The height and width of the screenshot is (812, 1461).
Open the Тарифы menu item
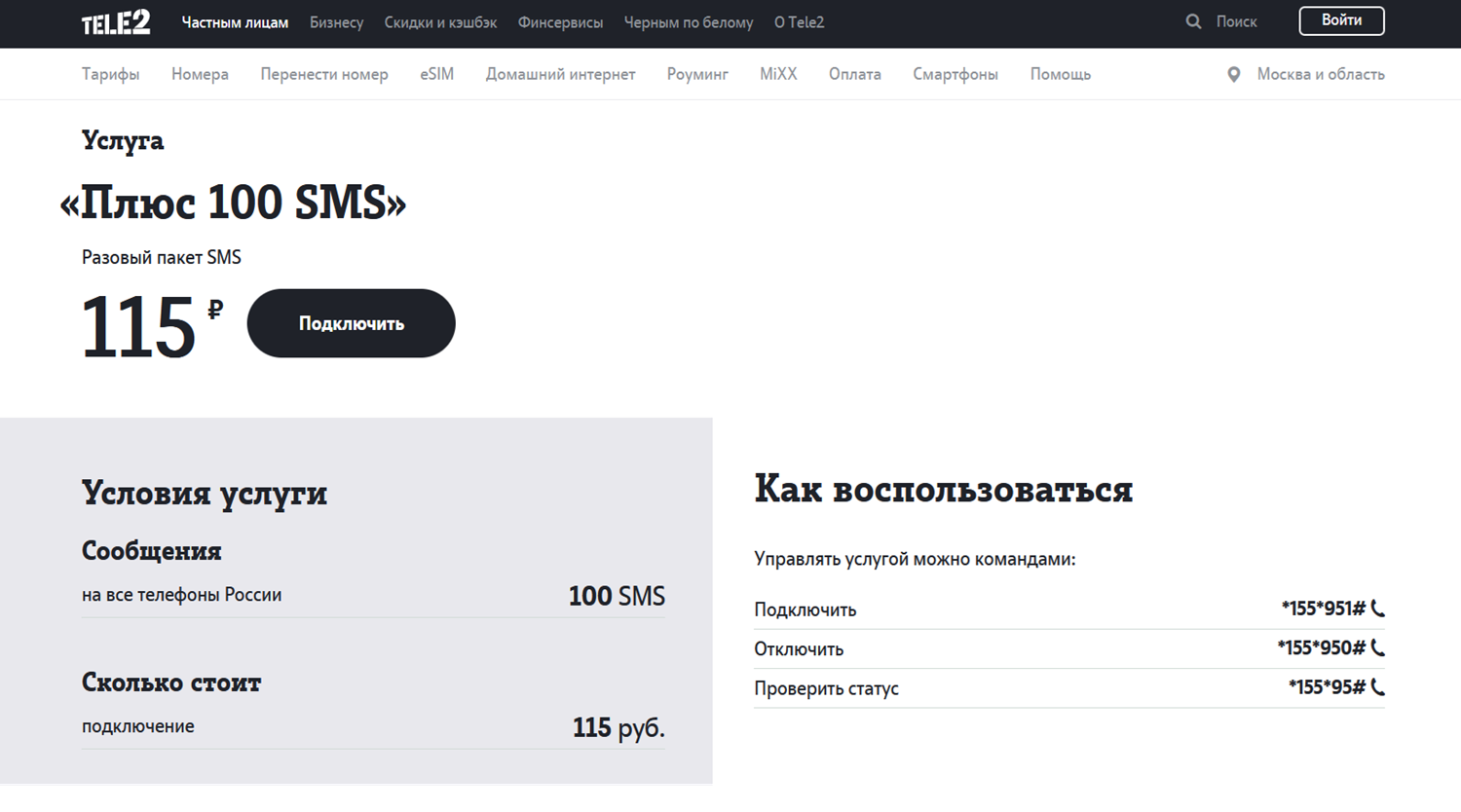click(x=110, y=74)
